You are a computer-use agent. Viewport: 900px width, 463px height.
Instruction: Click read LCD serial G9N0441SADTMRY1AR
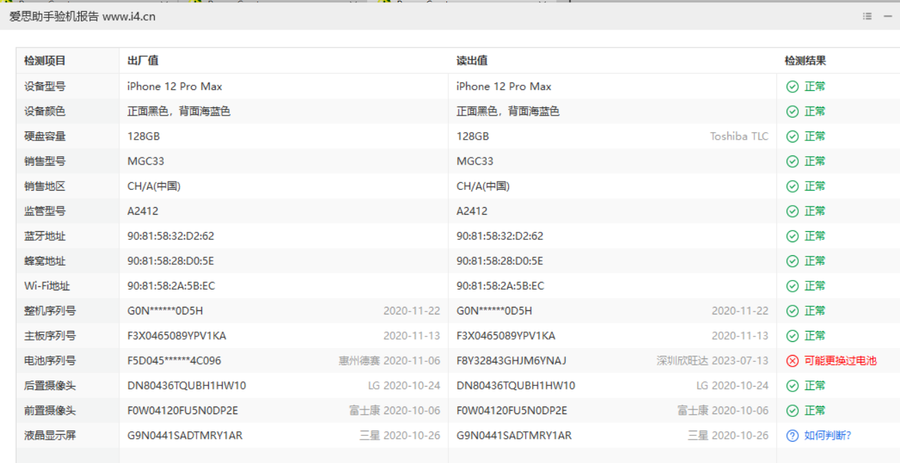514,435
